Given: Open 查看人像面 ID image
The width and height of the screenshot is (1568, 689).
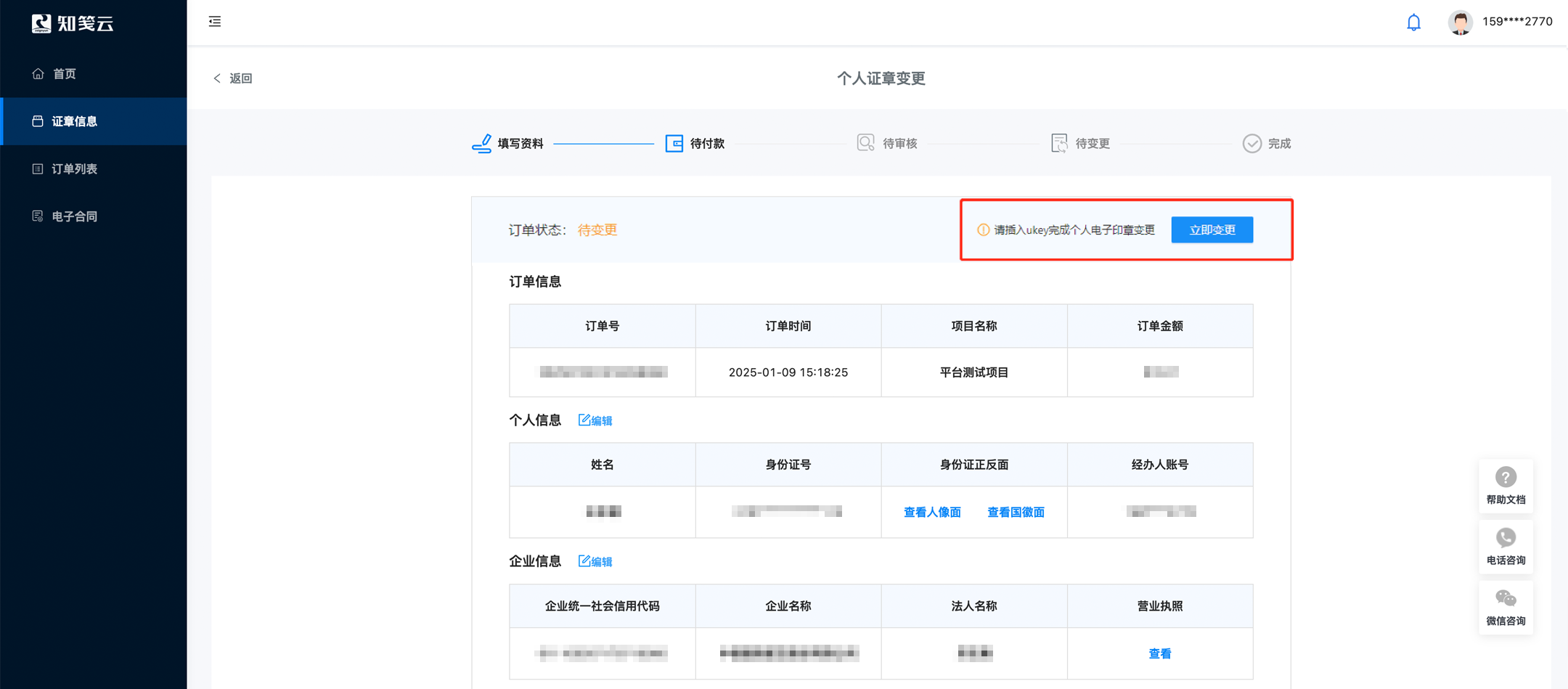Looking at the screenshot, I should pos(932,513).
